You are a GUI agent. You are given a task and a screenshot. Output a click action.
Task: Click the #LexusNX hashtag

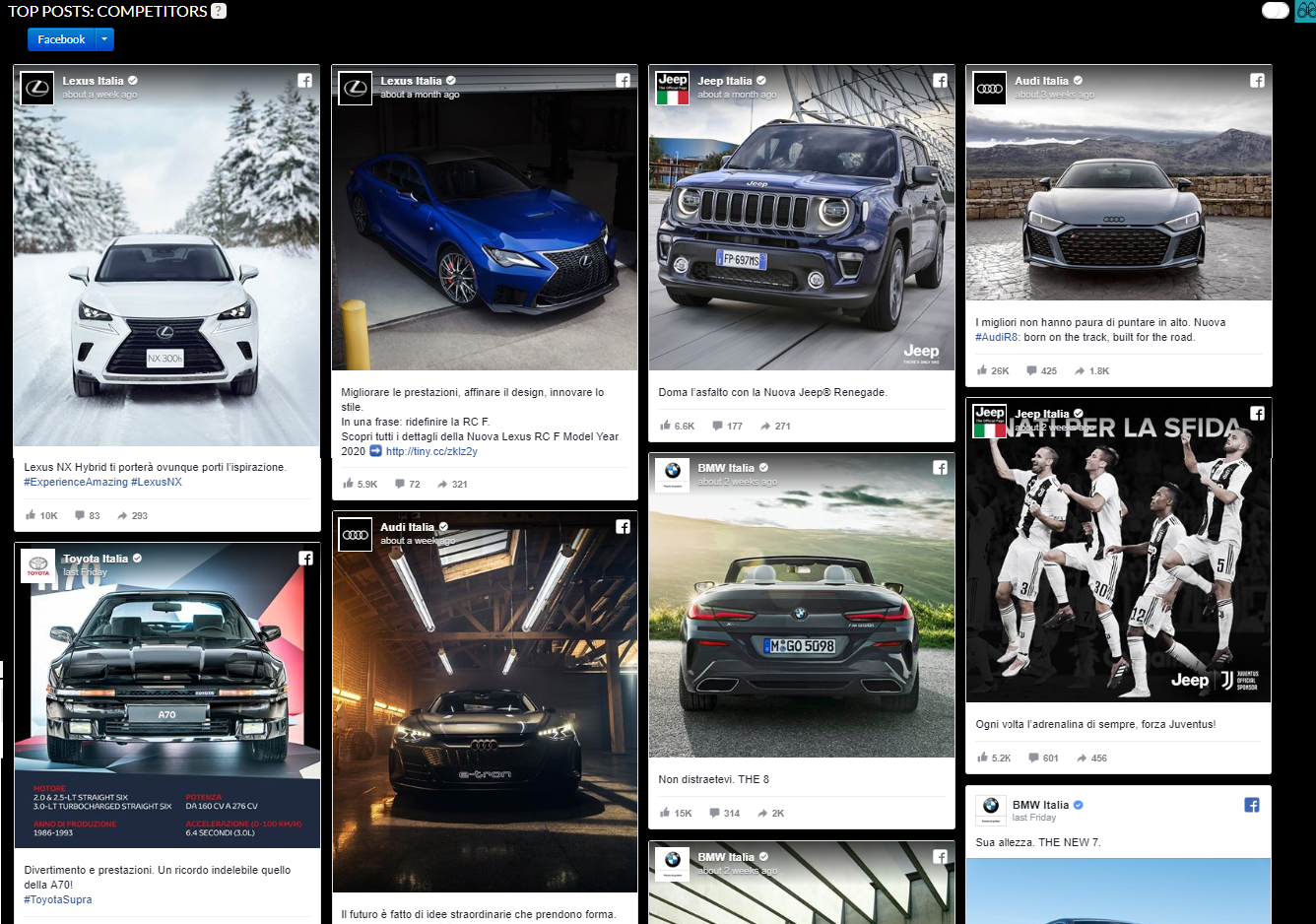pyautogui.click(x=157, y=482)
